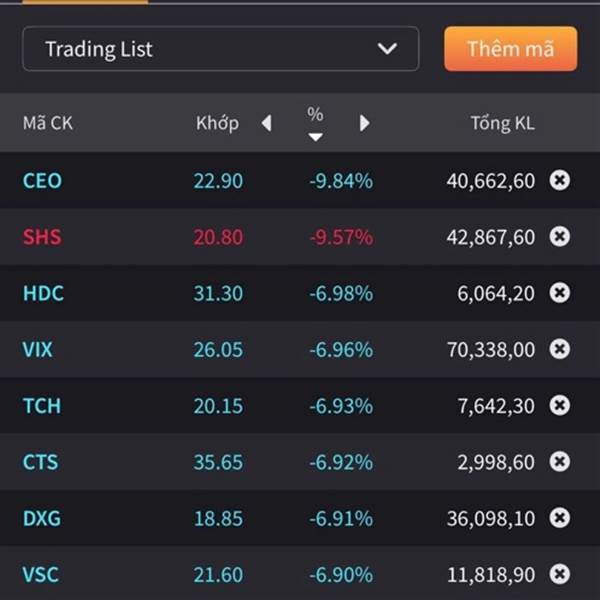The width and height of the screenshot is (600, 600).
Task: Open the Trading List dropdown
Action: pos(220,49)
